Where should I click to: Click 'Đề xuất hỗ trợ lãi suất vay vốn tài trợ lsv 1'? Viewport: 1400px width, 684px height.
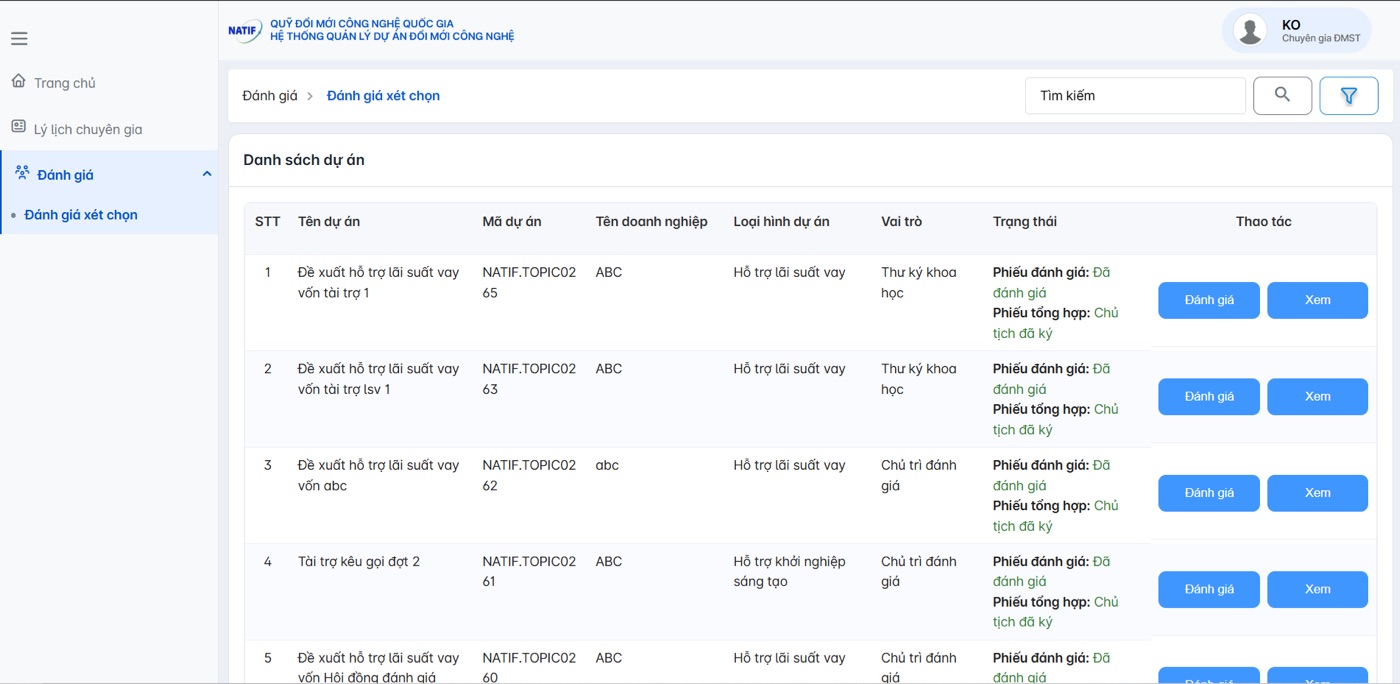[x=378, y=379]
